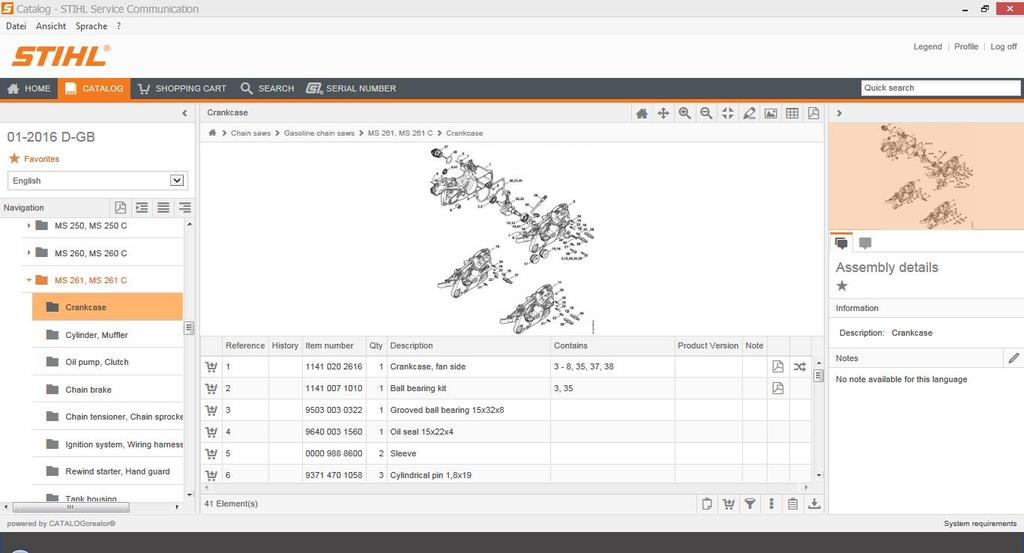The image size is (1024, 553).
Task: Open the SERIAL NUMBER tab
Action: (351, 88)
